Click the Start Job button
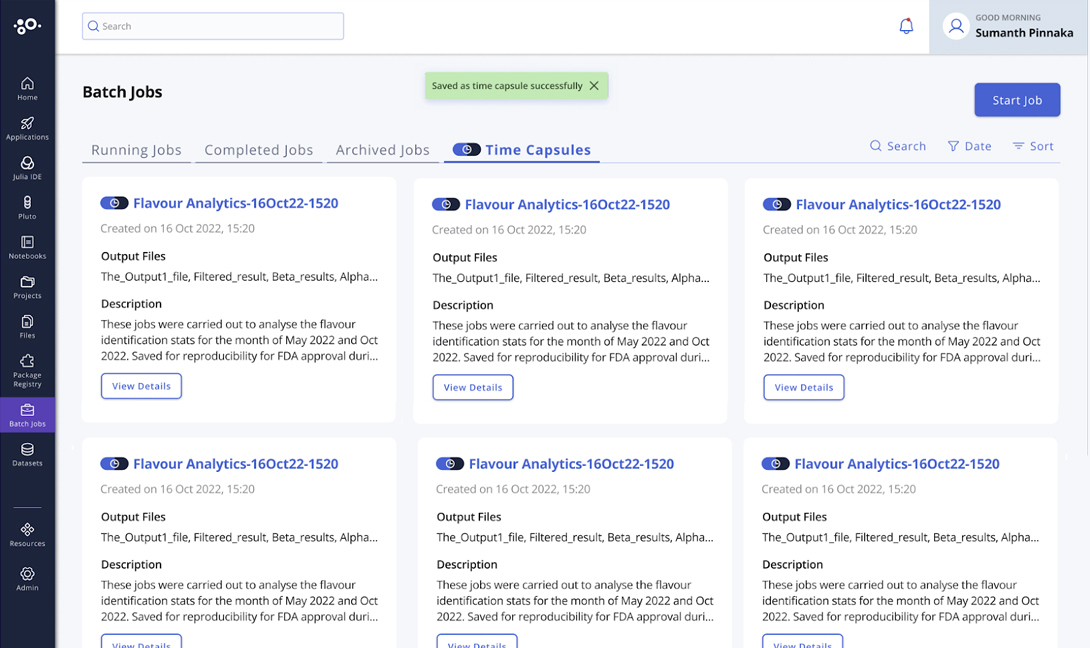This screenshot has height=648, width=1090. [x=1017, y=100]
